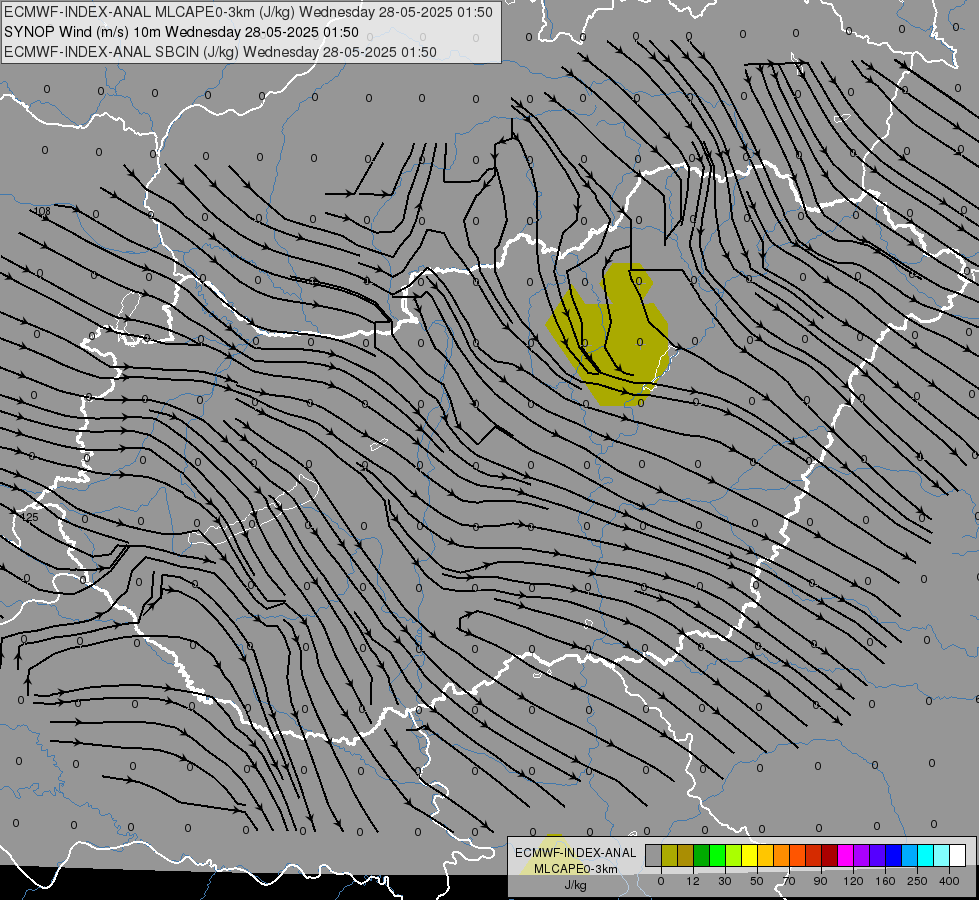This screenshot has width=979, height=900.
Task: Click the 125 value label on map
Action: point(29,517)
